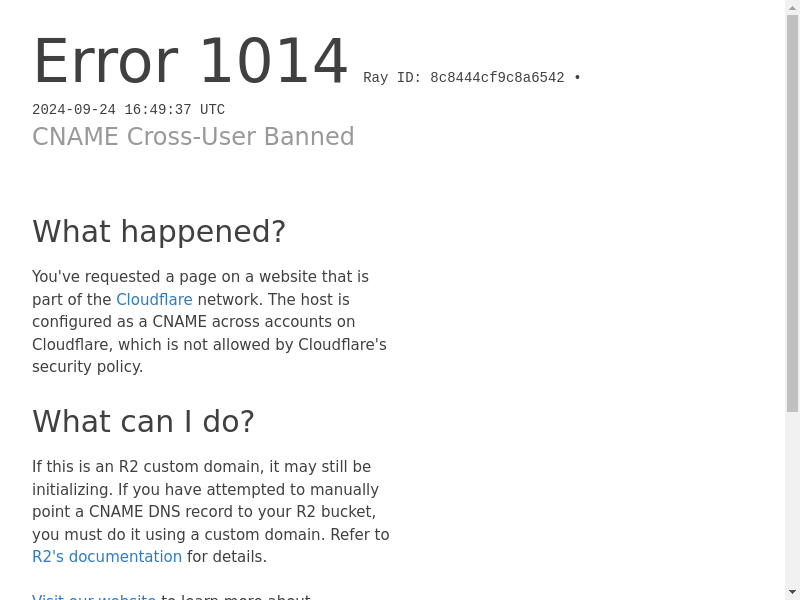Open the R2's documentation link
This screenshot has height=600, width=800.
[107, 557]
